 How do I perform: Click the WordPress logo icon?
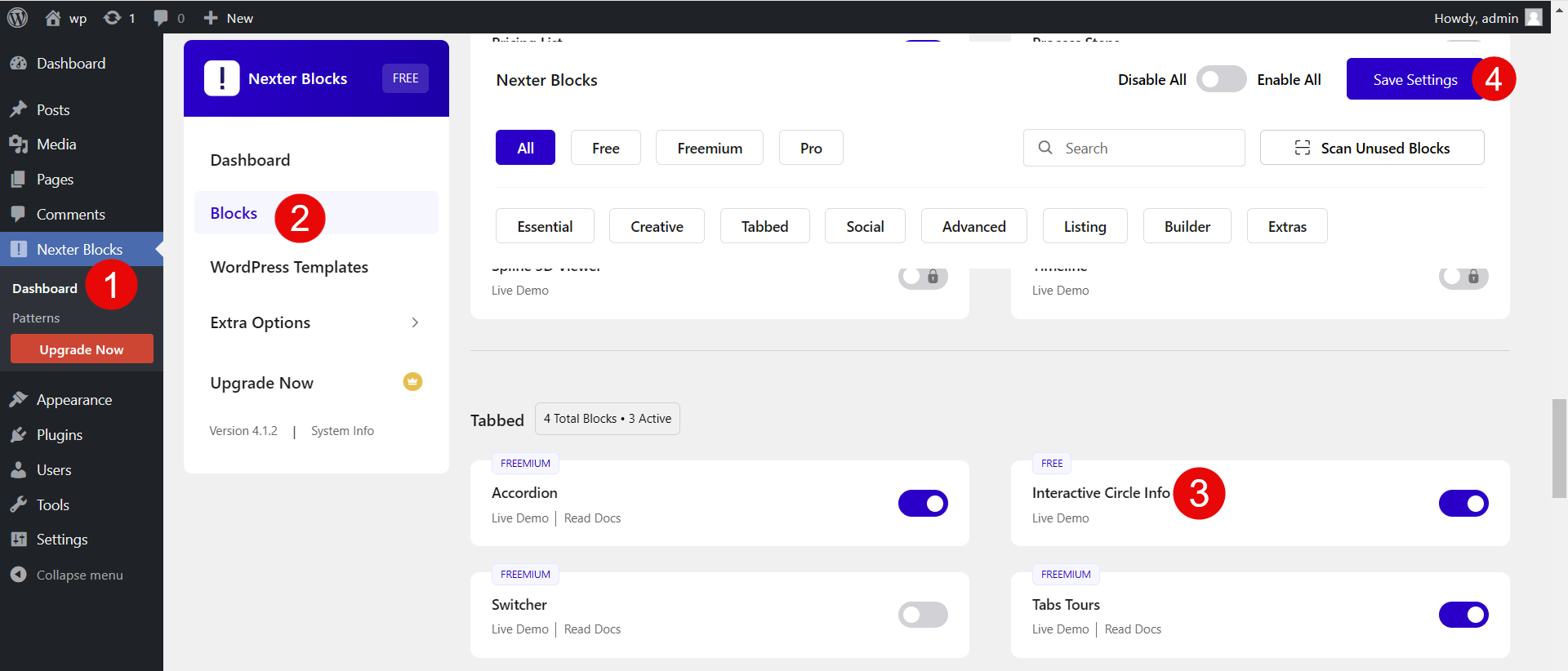coord(17,17)
